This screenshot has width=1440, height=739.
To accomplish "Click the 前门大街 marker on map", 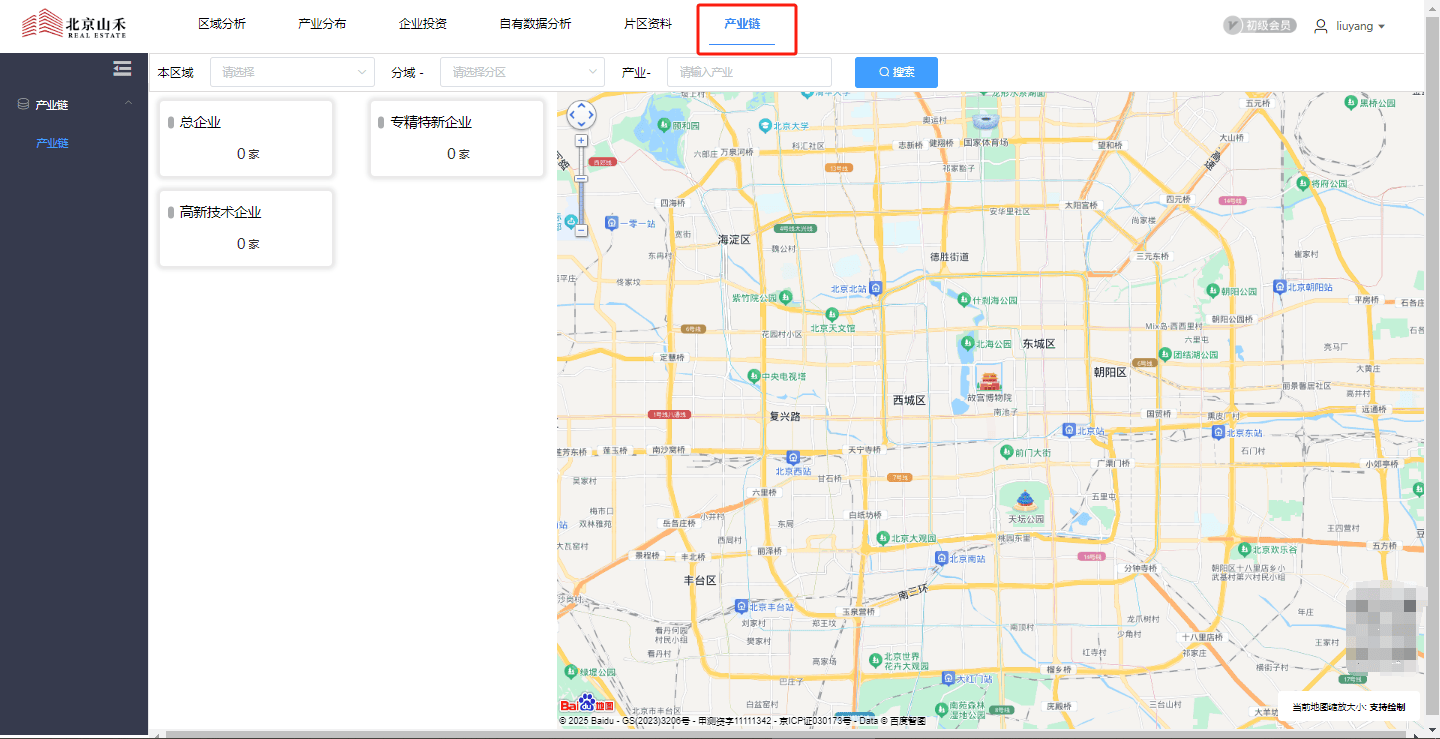I will click(1007, 452).
